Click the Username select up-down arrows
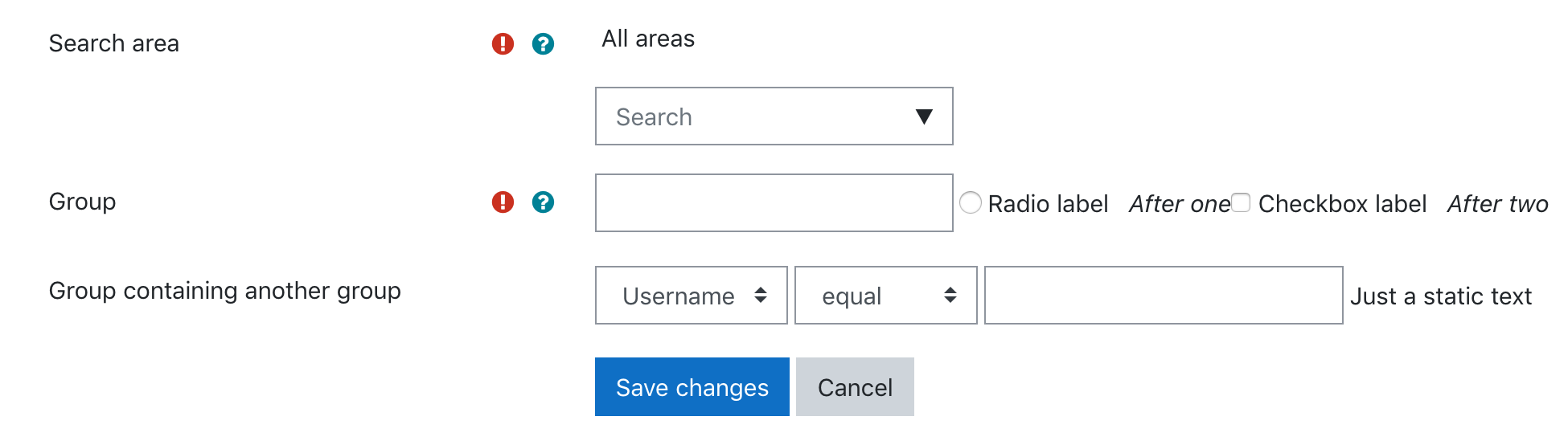 760,295
